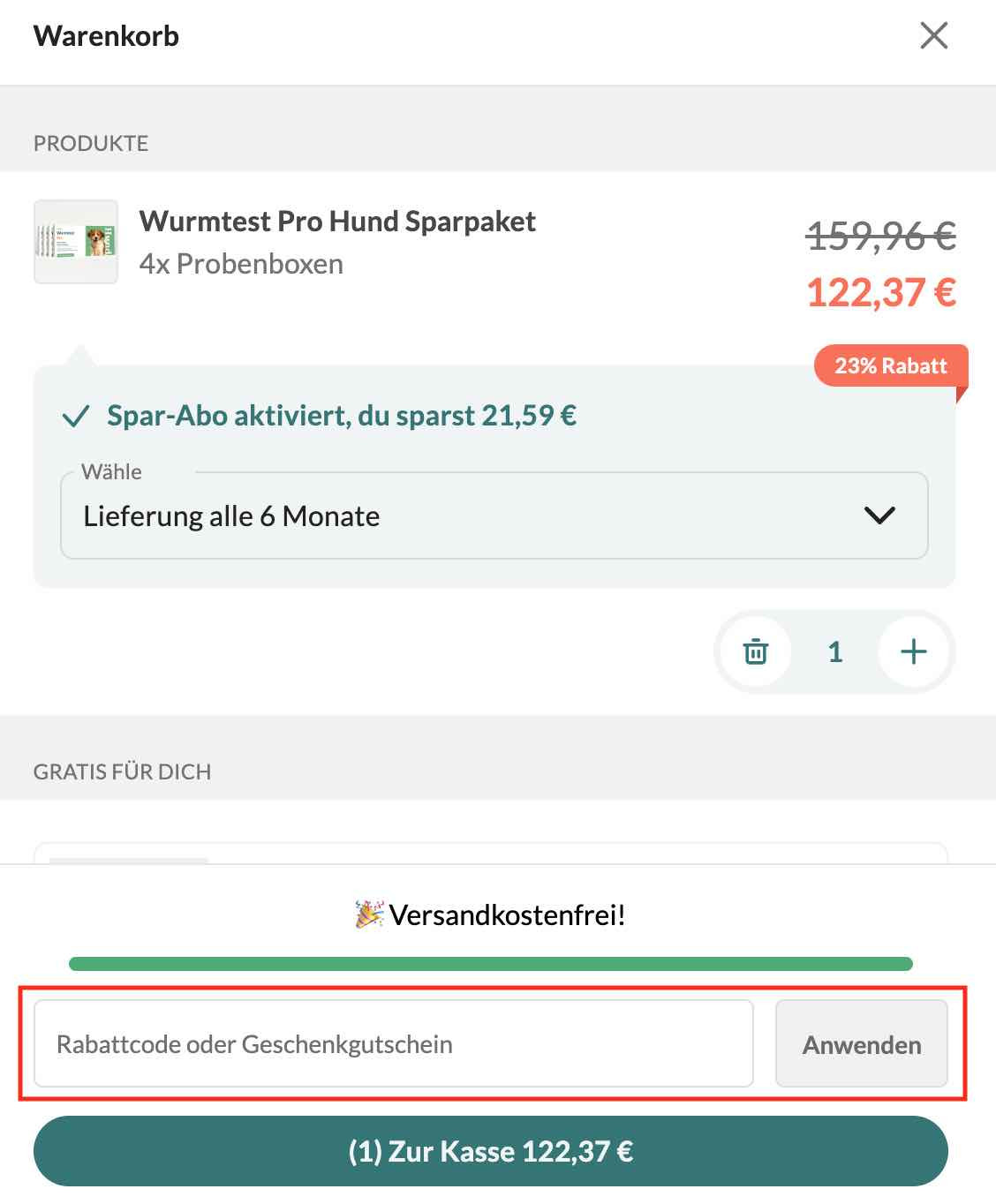Viewport: 996px width, 1204px height.
Task: Click Zur Kasse to proceed to checkout
Action: coord(497,1151)
